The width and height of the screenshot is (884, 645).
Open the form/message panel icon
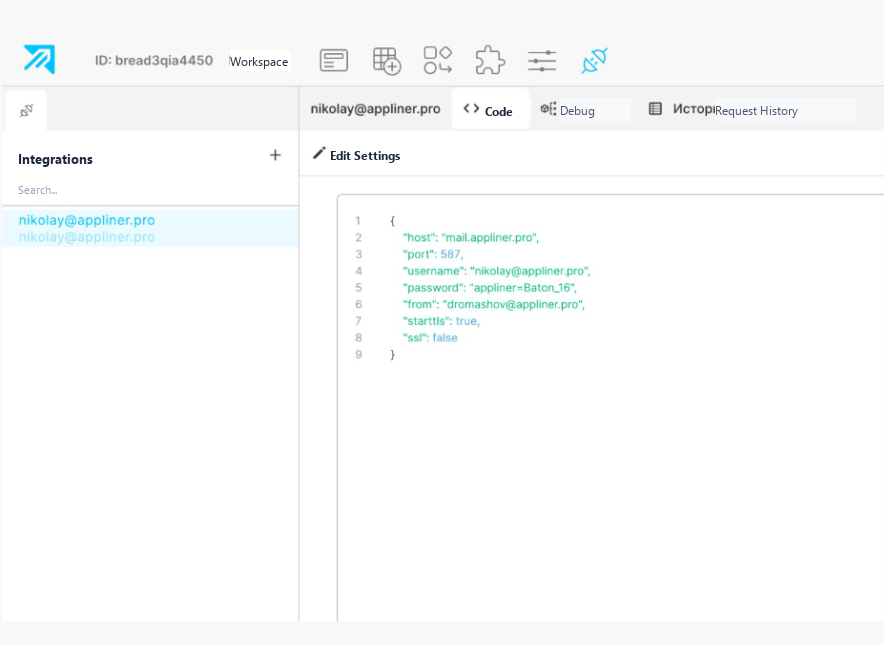point(334,60)
